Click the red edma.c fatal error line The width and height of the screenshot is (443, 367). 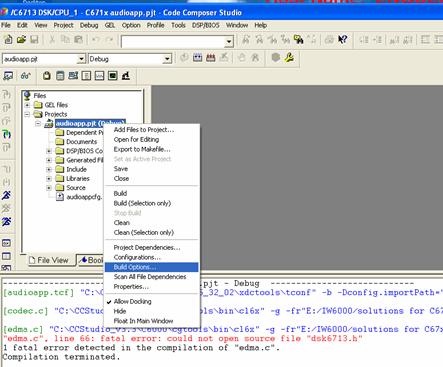[x=183, y=338]
